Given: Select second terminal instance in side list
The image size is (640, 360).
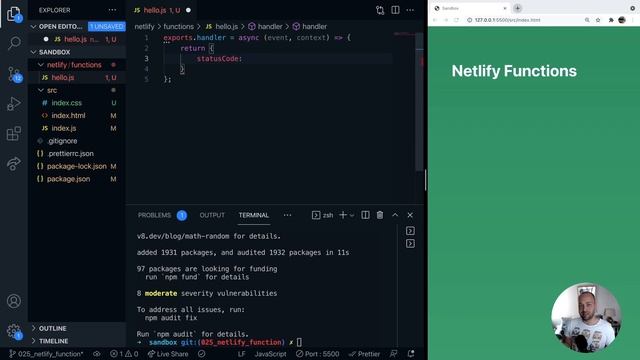Looking at the screenshot, I should pyautogui.click(x=410, y=244).
